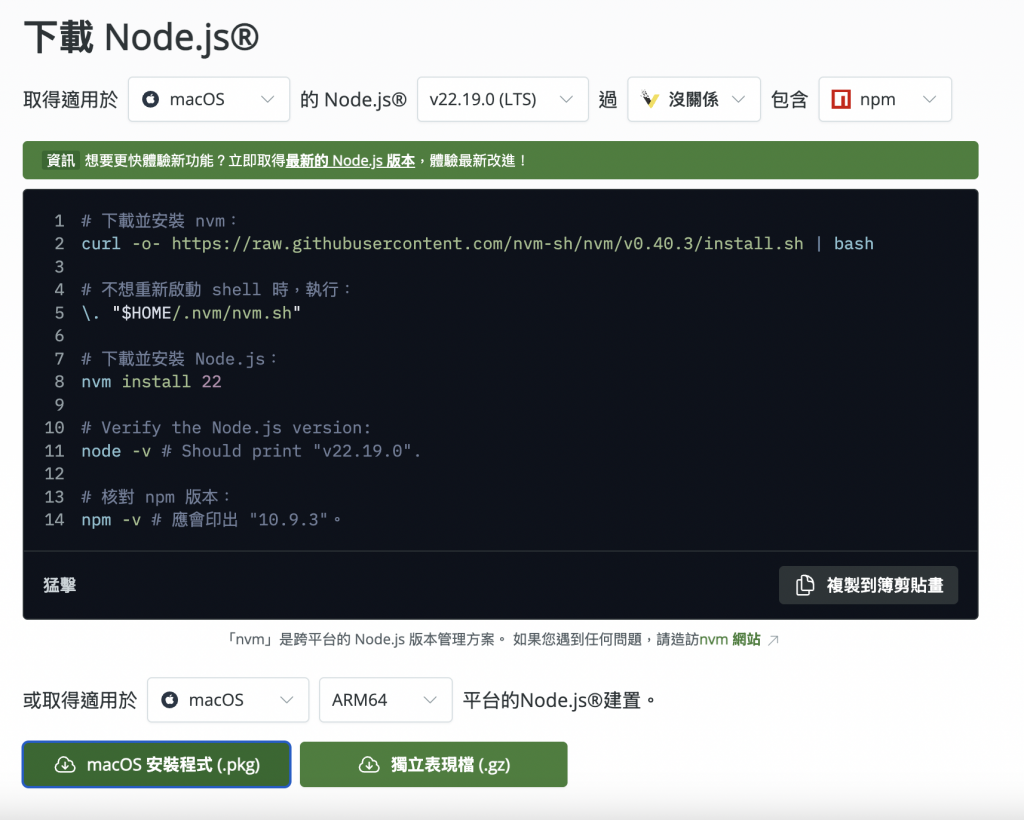The image size is (1024, 820).
Task: Click the Apple logo icon in top macOS dropdown
Action: [x=151, y=99]
